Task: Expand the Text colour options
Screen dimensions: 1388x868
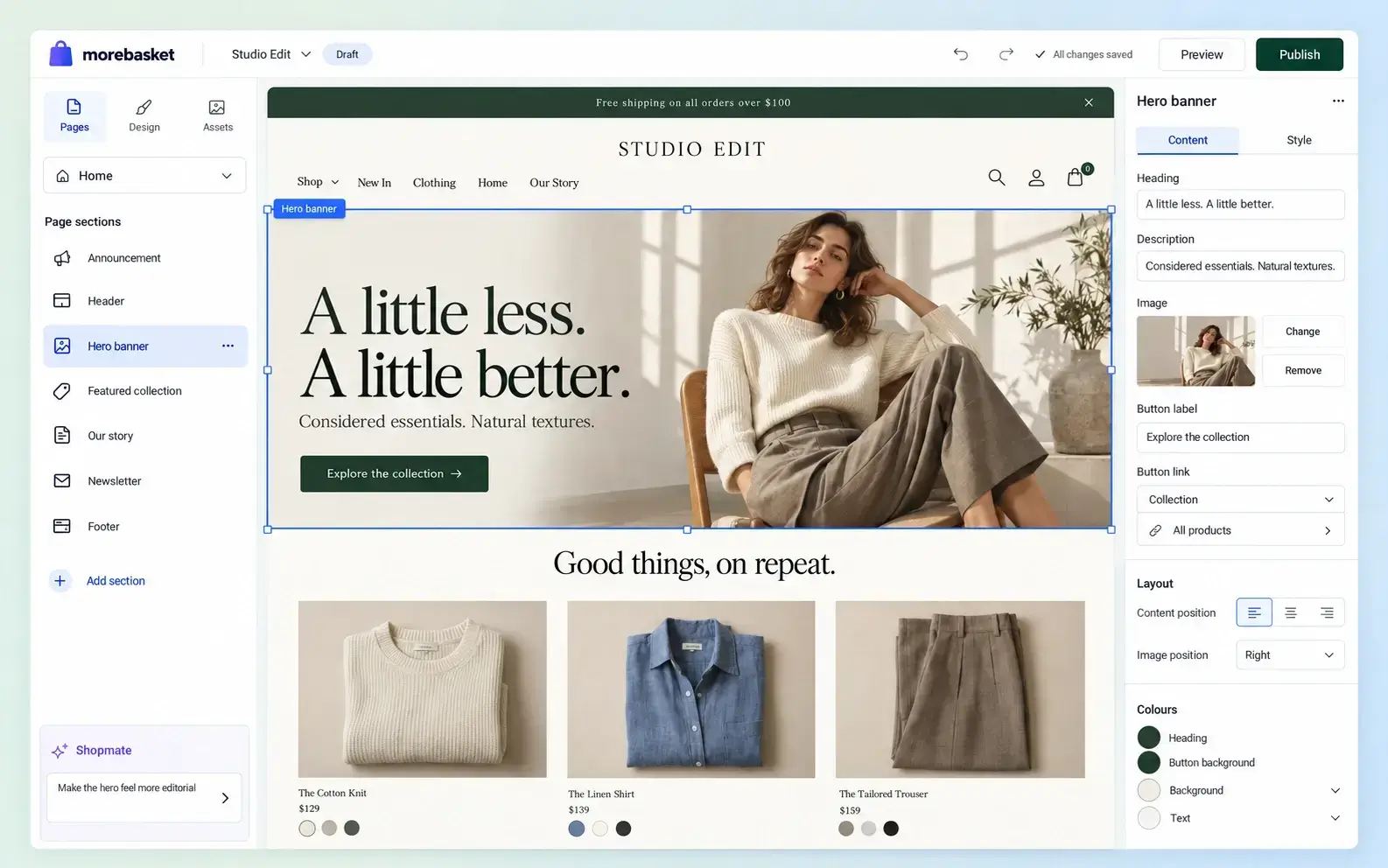Action: (x=1335, y=818)
